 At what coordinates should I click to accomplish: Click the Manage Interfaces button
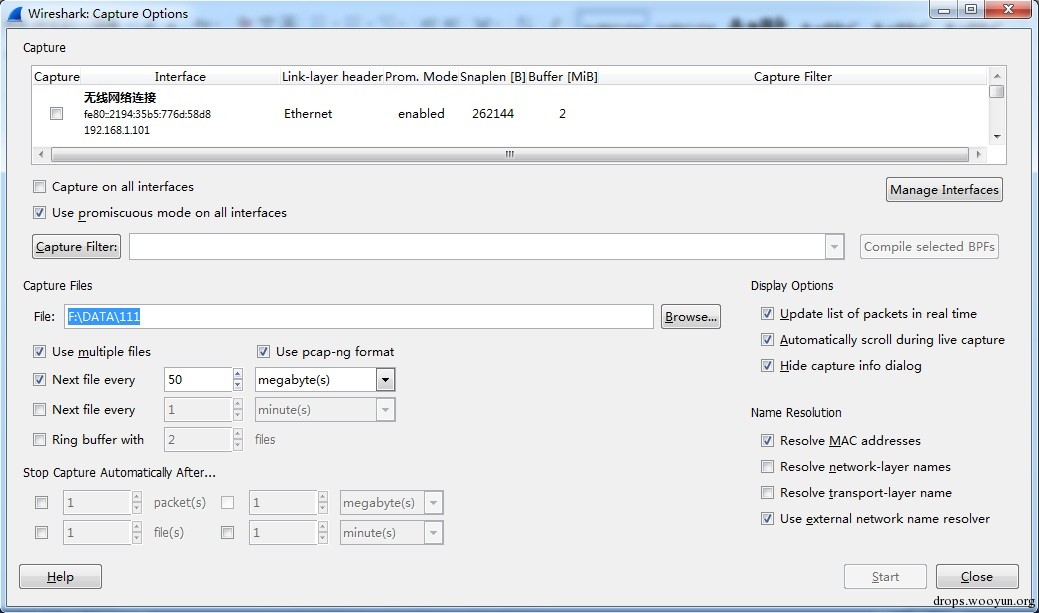coord(943,190)
